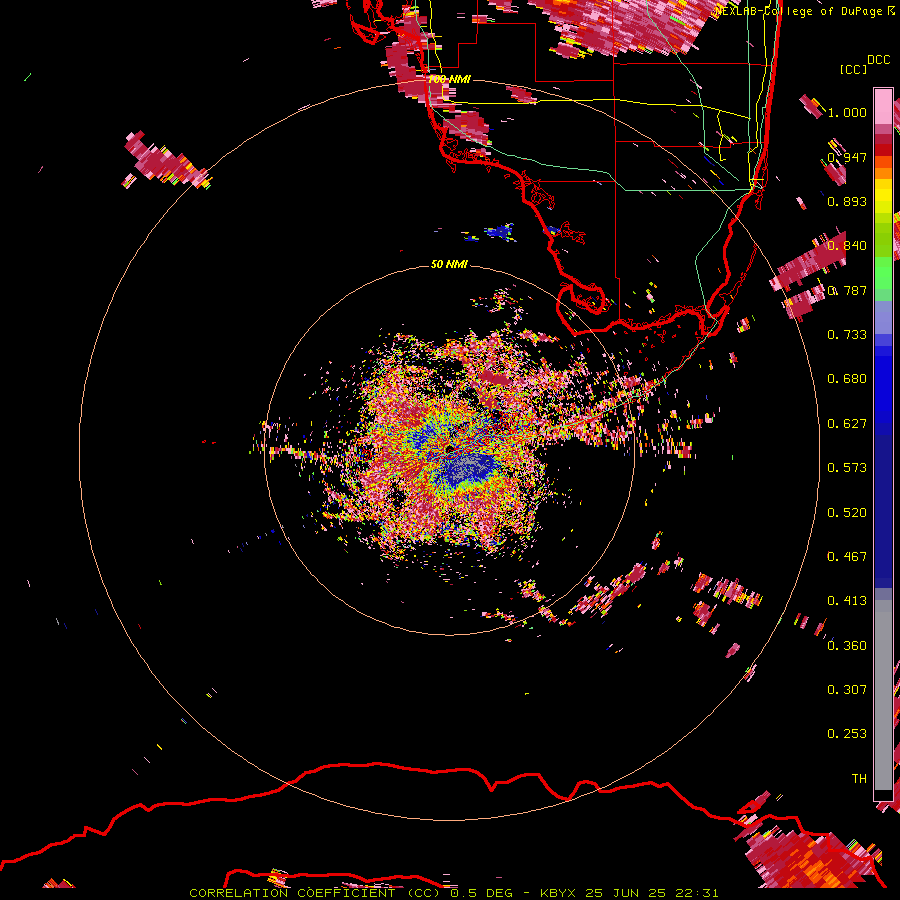
Task: Click the 0.253 scale label
Action: pyautogui.click(x=847, y=734)
